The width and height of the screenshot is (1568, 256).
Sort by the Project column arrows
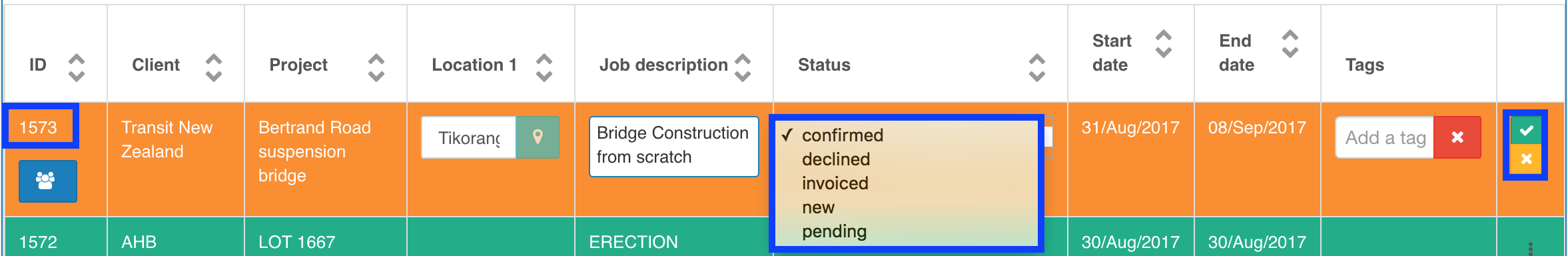[376, 67]
